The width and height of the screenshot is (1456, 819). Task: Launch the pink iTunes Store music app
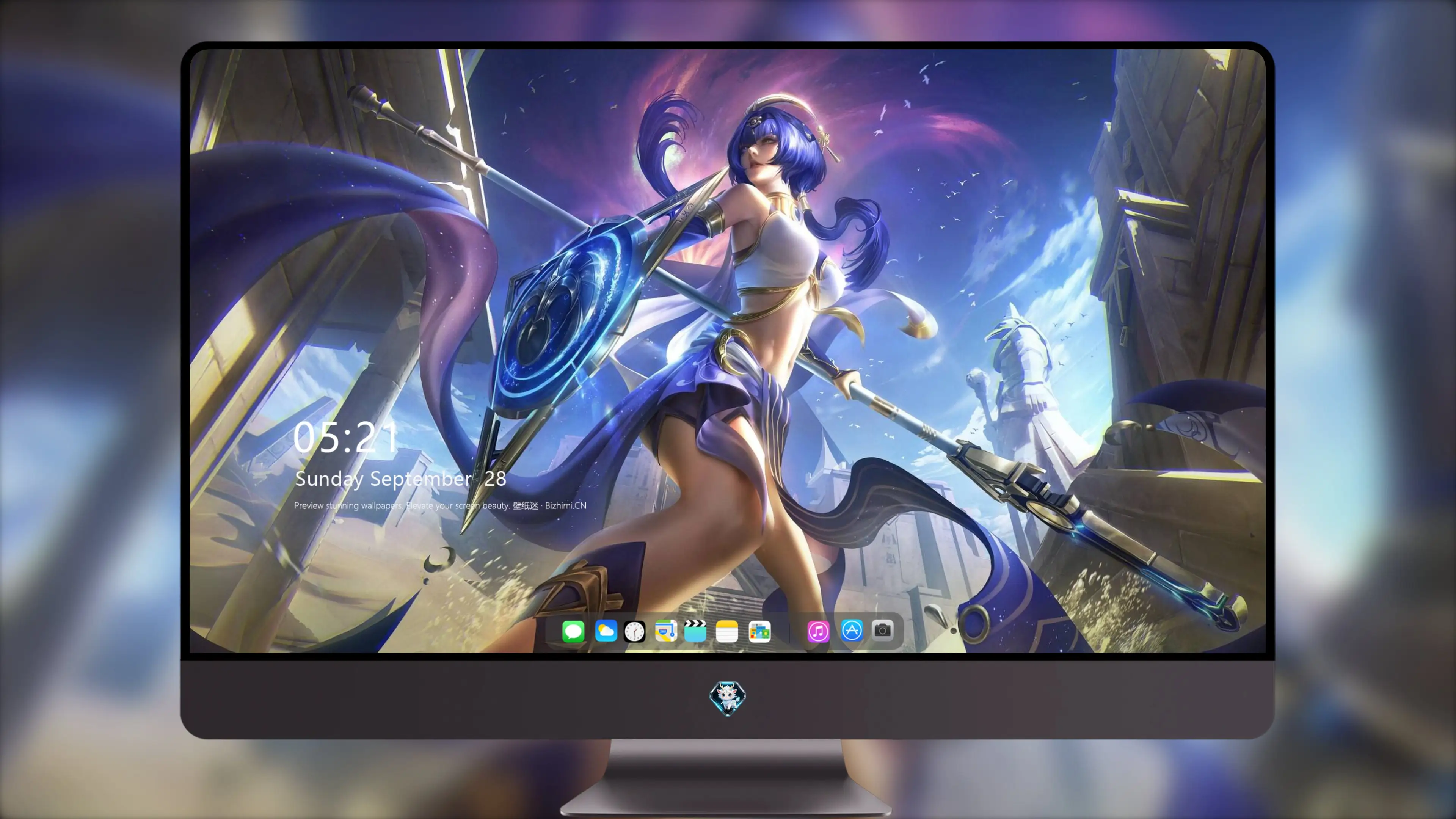pos(819,631)
